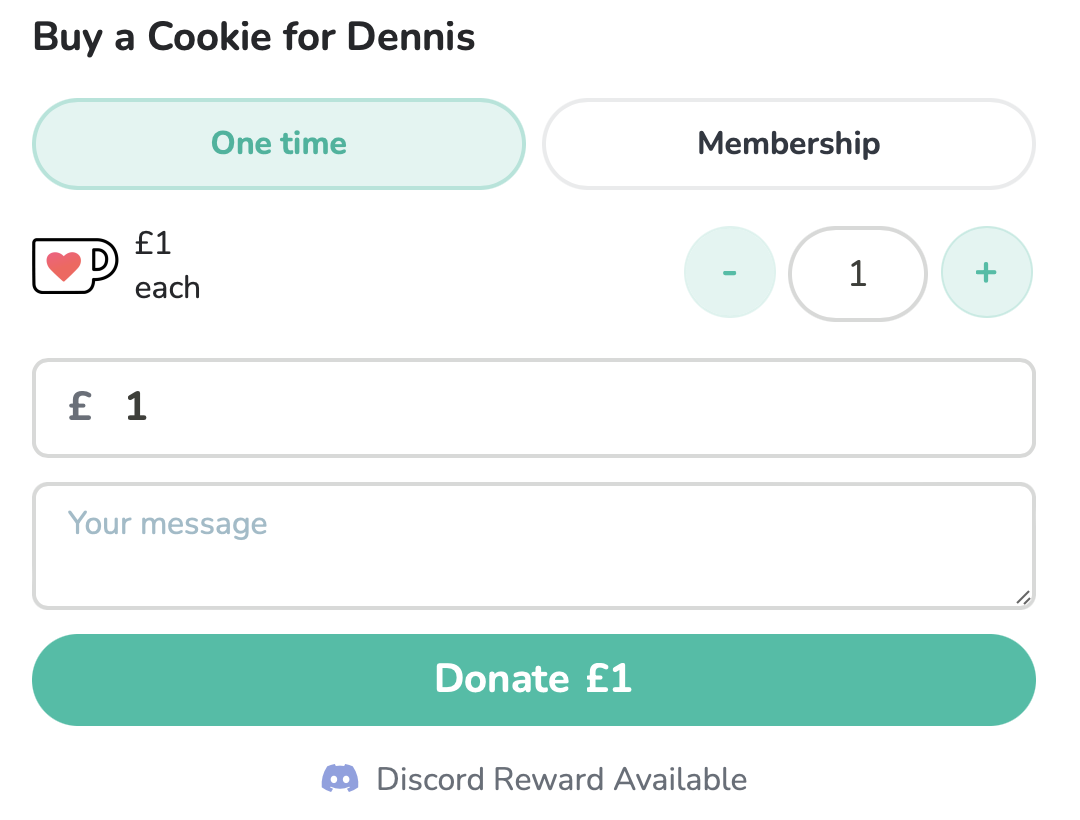Click the amount value 1 after the pound sign
This screenshot has height=820, width=1080.
pyautogui.click(x=137, y=407)
